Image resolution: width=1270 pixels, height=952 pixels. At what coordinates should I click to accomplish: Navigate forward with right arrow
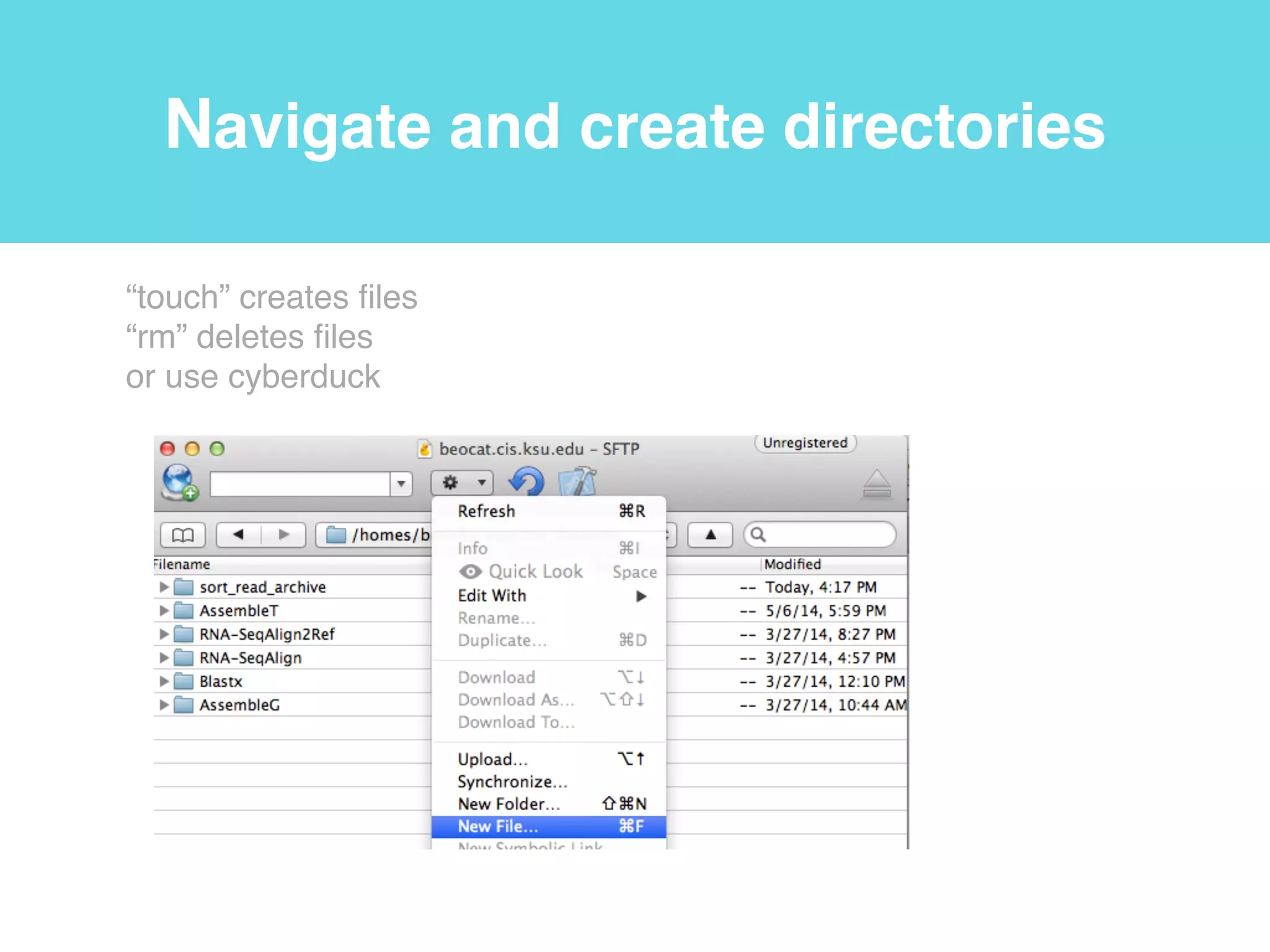pos(284,535)
